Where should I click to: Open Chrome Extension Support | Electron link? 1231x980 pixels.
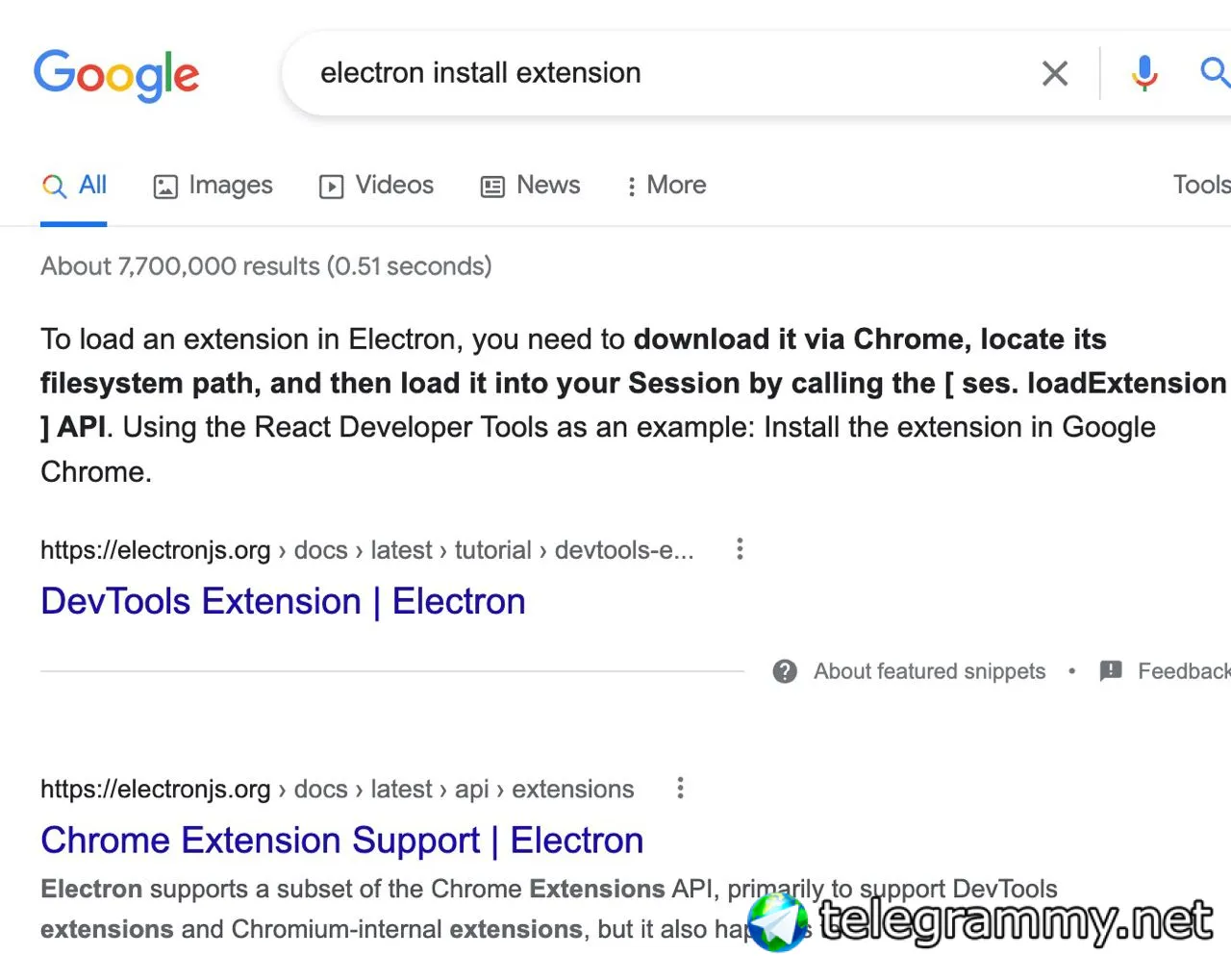coord(341,841)
